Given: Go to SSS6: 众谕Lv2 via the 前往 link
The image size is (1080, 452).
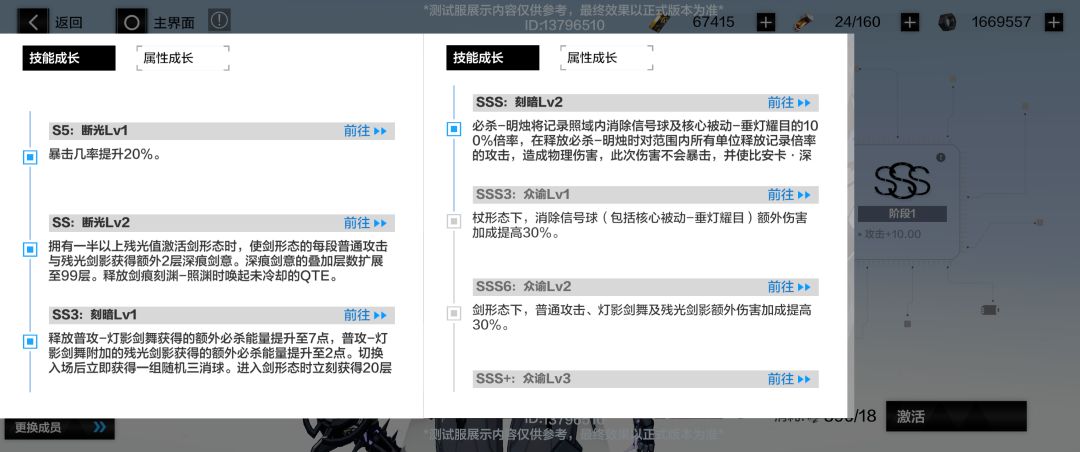Looking at the screenshot, I should pyautogui.click(x=789, y=287).
